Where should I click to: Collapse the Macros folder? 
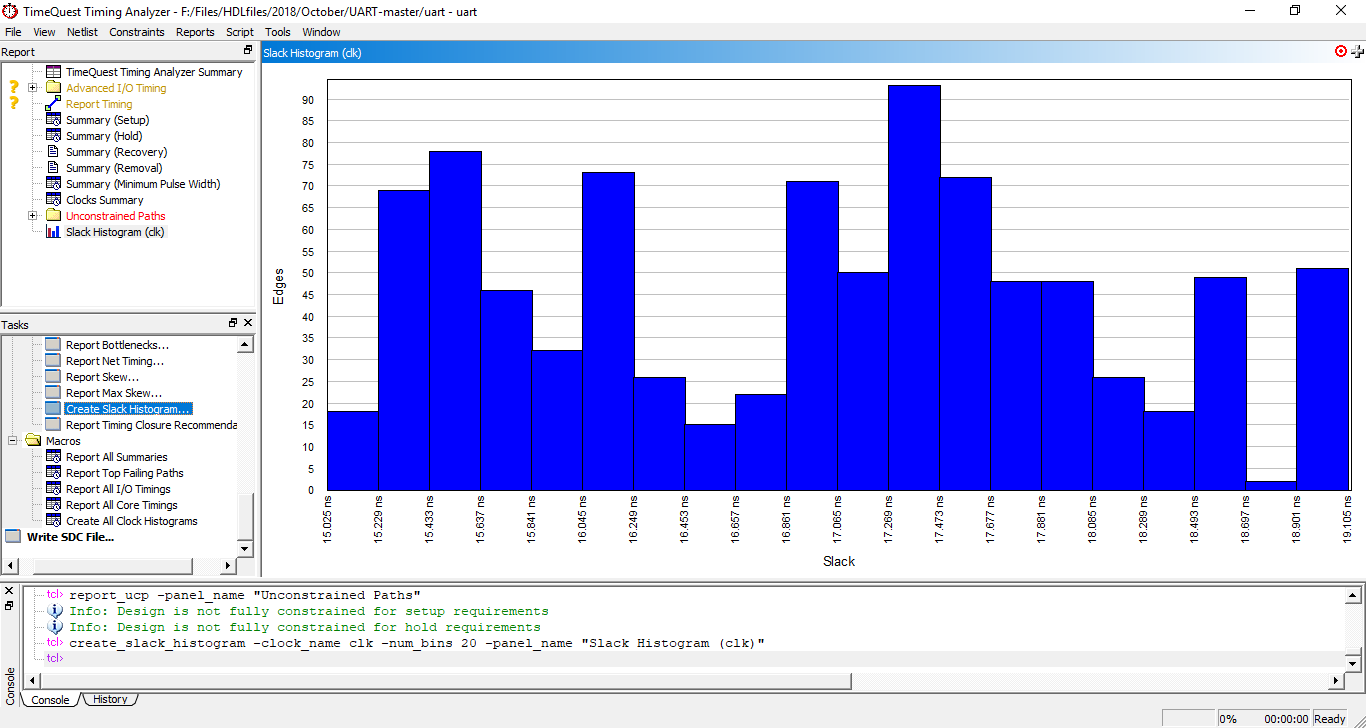(13, 441)
